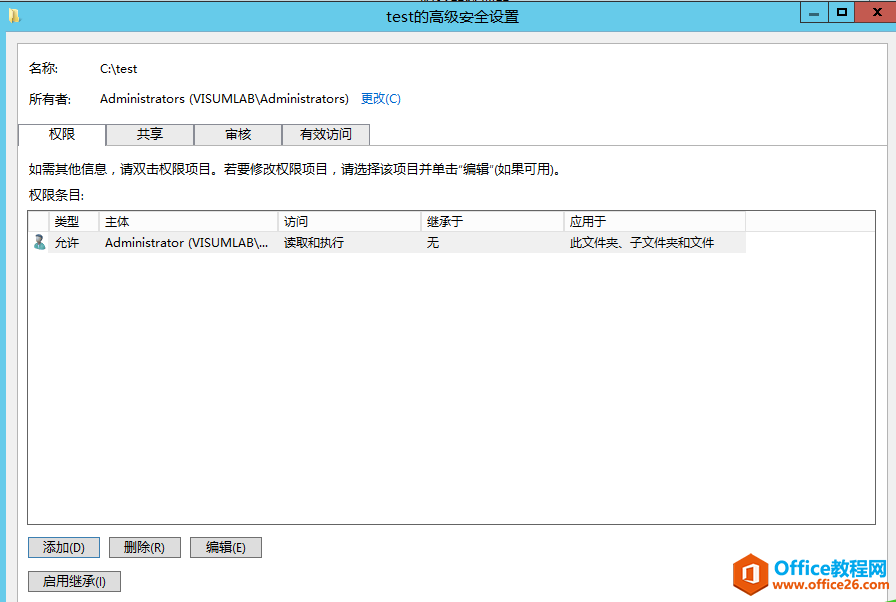896x602 pixels.
Task: Open the 共享 tab
Action: tap(150, 134)
